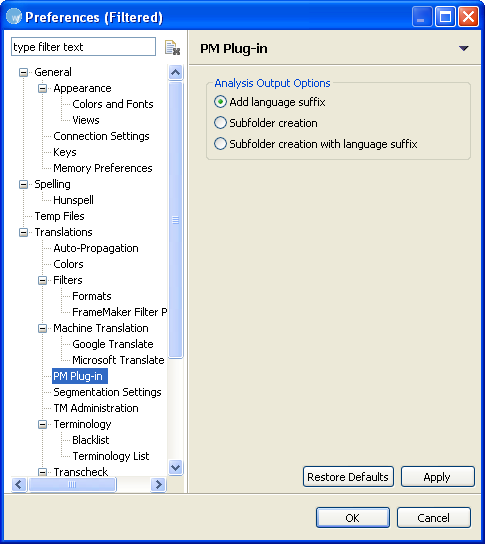Image resolution: width=485 pixels, height=544 pixels.
Task: Click the vertical scrollbar thumb
Action: tap(176, 220)
